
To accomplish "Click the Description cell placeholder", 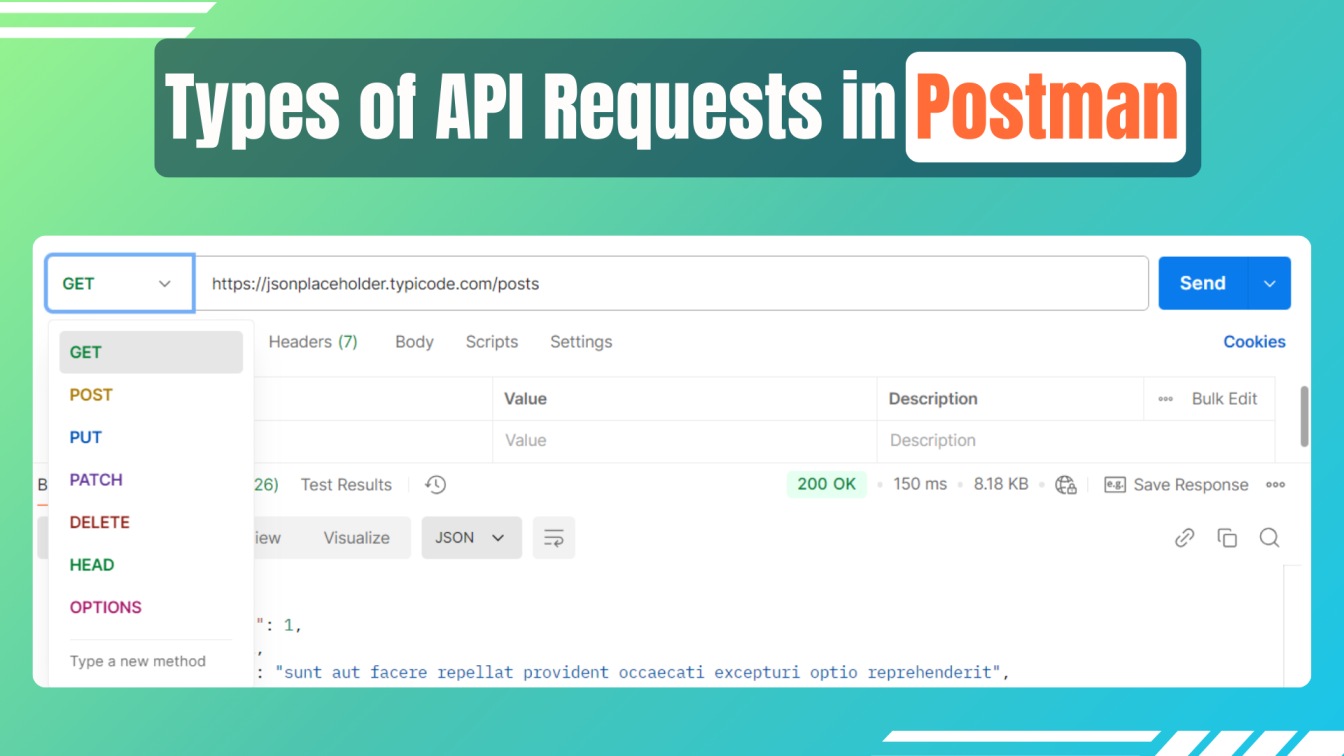I will coord(1076,440).
